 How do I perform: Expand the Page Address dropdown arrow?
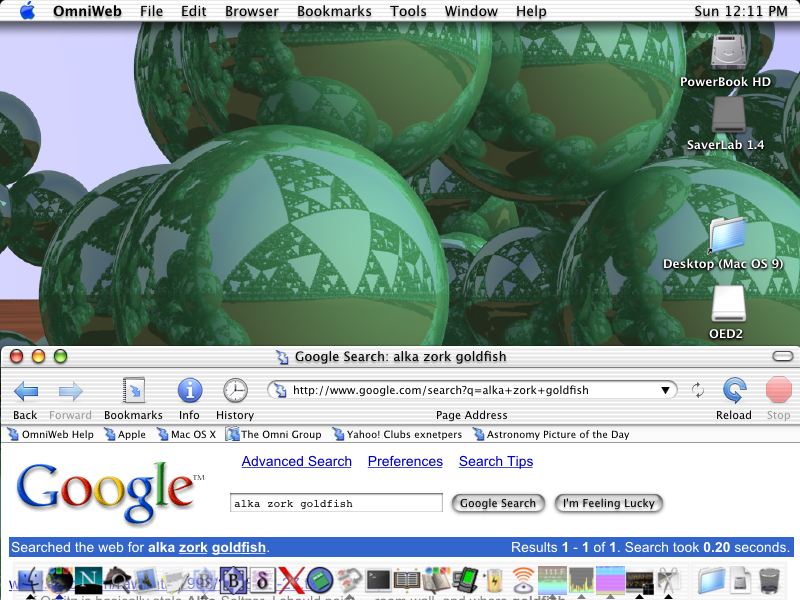click(666, 390)
